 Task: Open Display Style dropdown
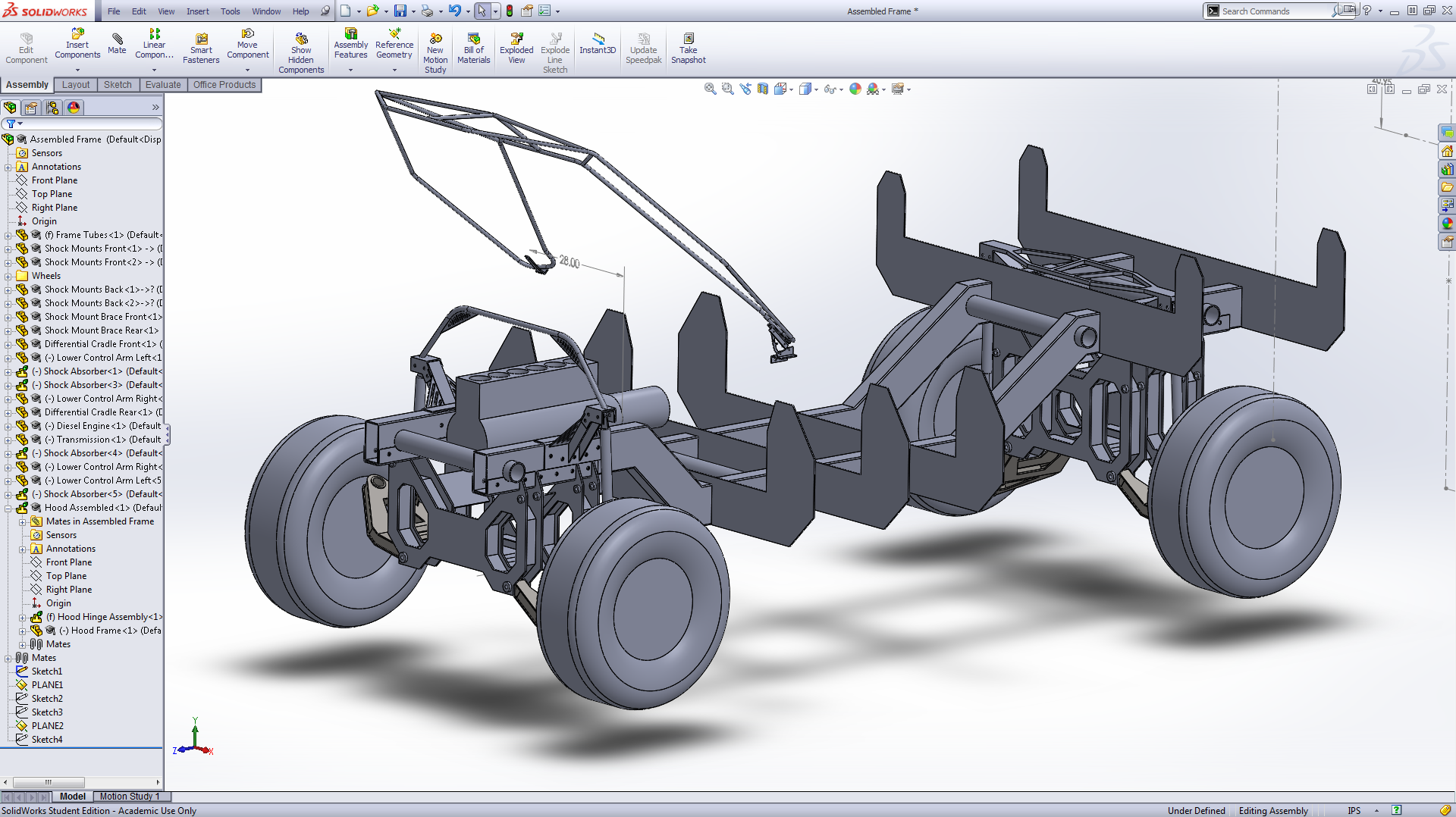808,89
